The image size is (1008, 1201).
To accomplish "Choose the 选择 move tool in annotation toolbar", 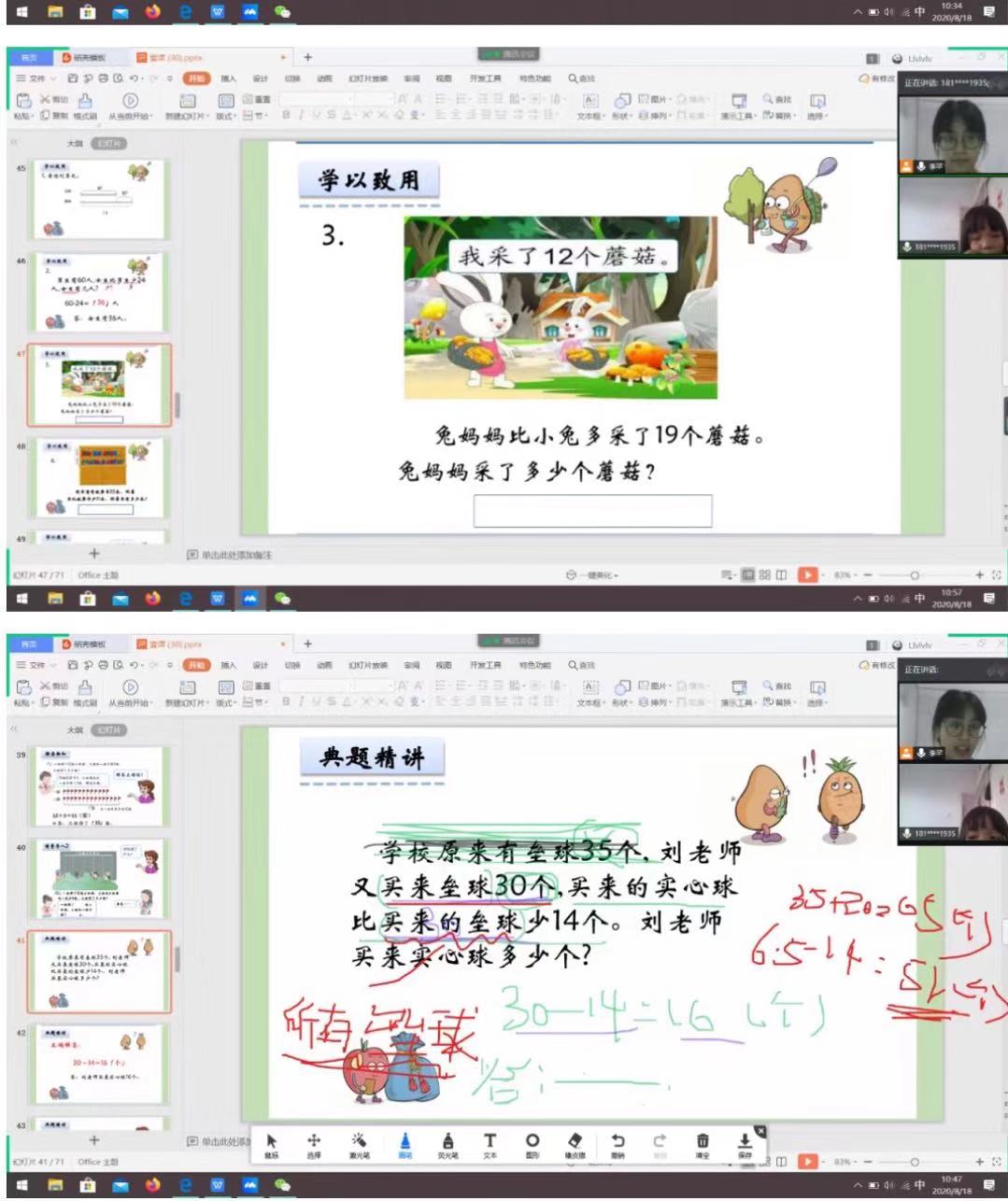I will (314, 1144).
